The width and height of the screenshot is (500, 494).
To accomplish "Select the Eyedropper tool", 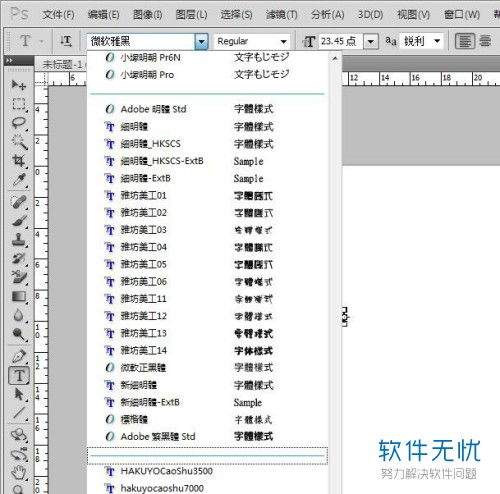I will pos(19,180).
